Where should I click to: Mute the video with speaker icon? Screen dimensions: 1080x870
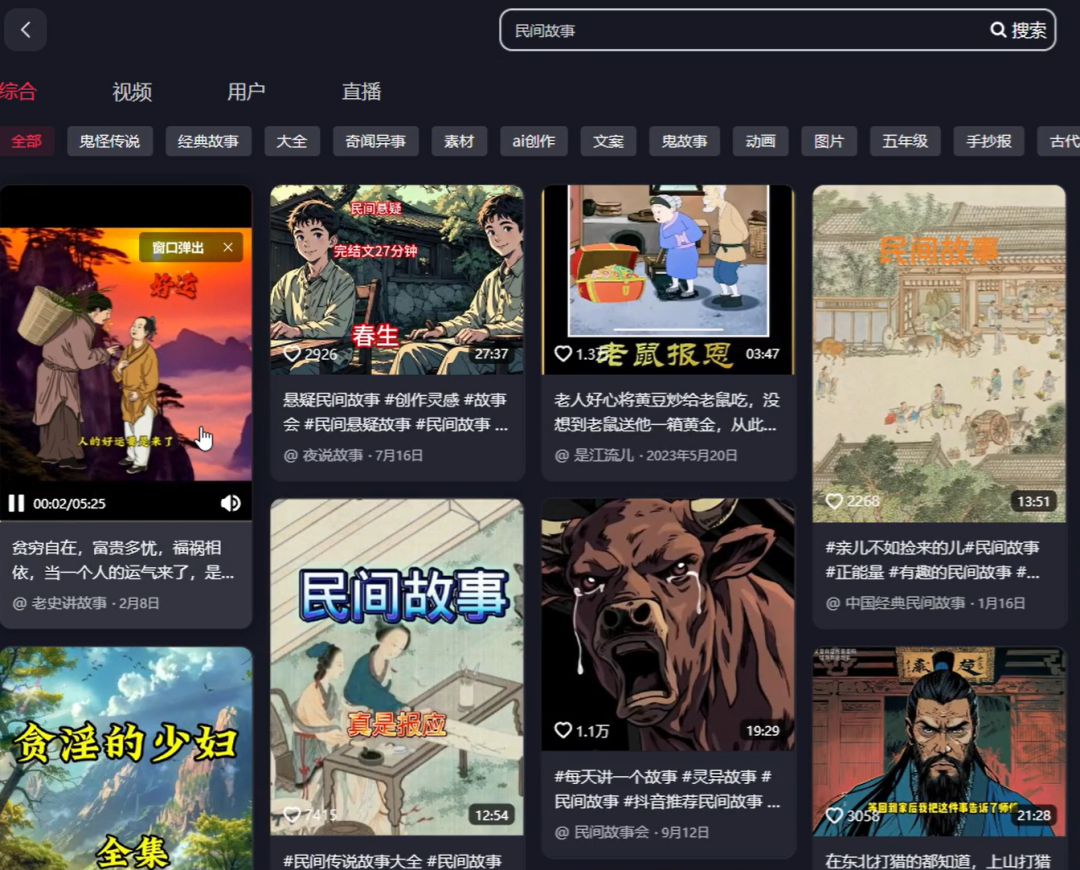pos(230,503)
